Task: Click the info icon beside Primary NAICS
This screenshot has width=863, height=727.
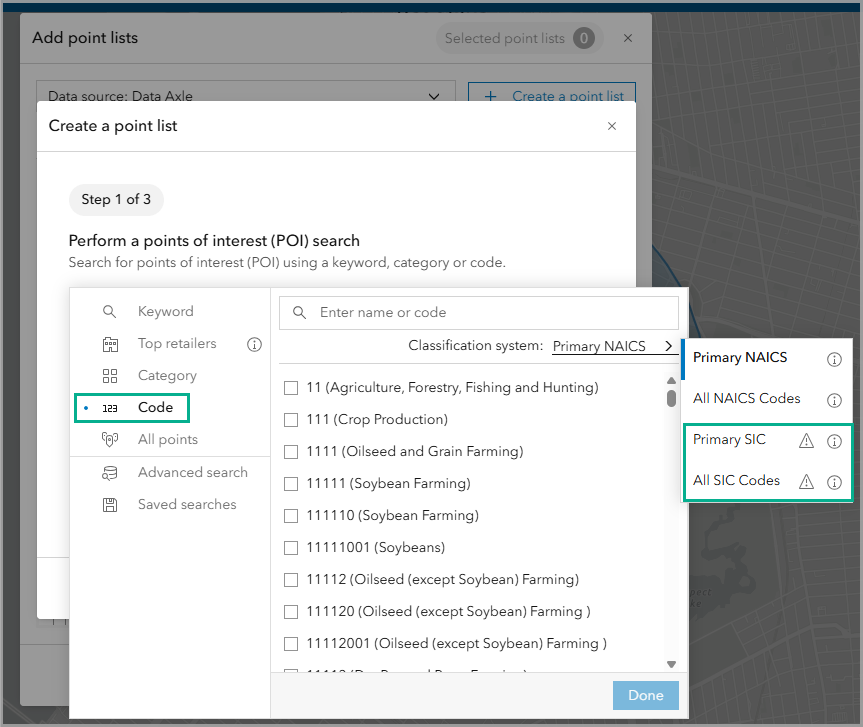Action: tap(834, 359)
